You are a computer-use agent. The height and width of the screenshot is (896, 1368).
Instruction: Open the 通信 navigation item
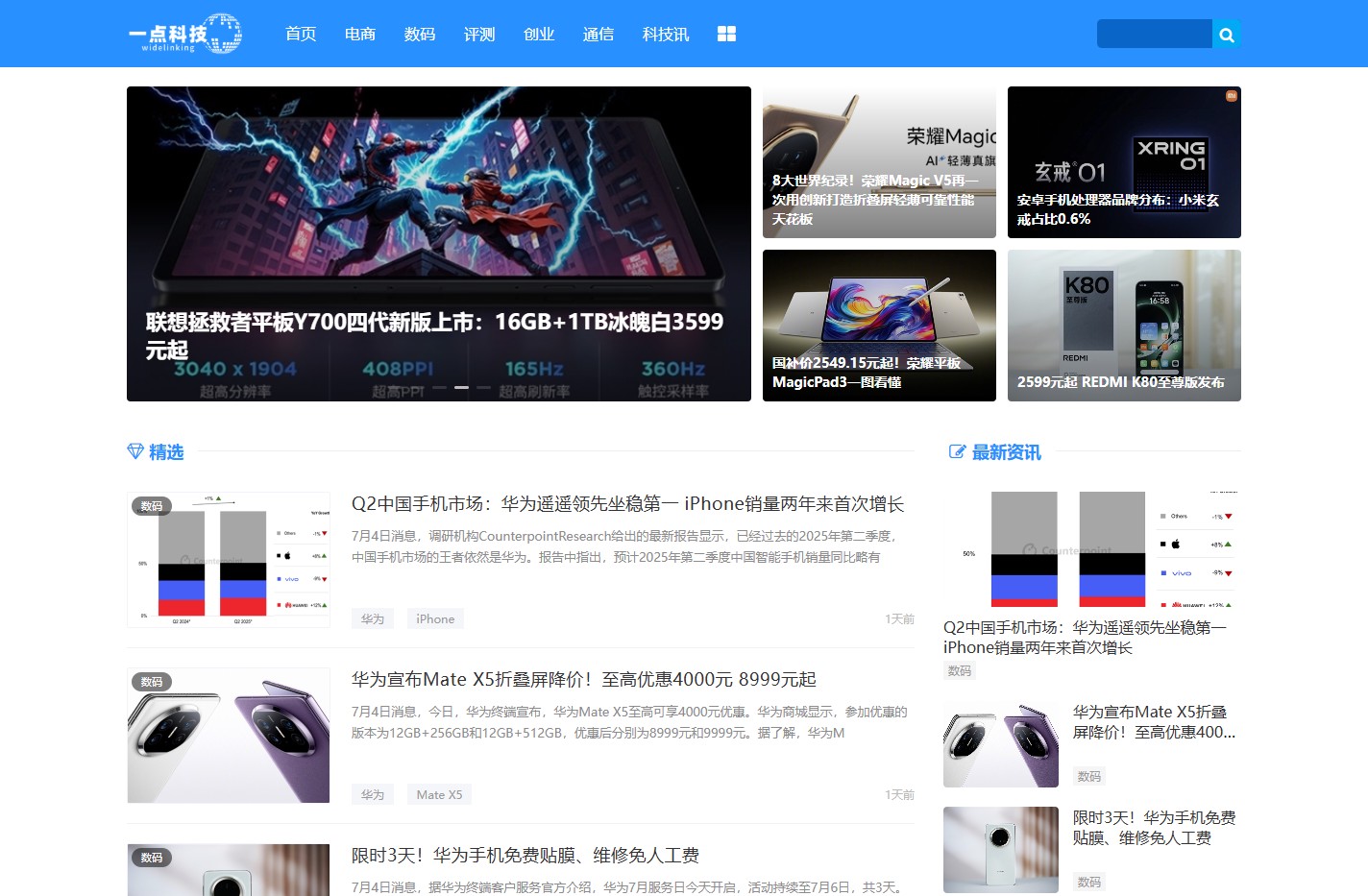[598, 34]
